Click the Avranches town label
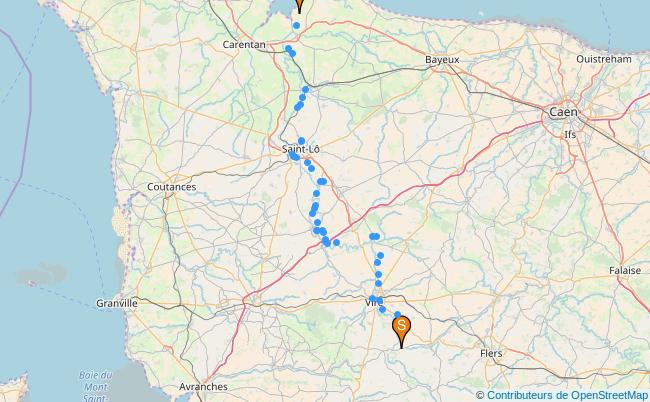This screenshot has height=402, width=650. coord(203,387)
